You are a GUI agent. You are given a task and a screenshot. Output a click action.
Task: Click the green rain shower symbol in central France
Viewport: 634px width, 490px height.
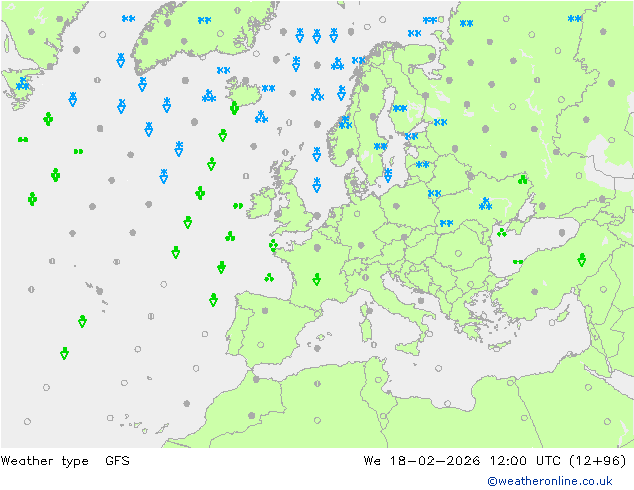(317, 279)
